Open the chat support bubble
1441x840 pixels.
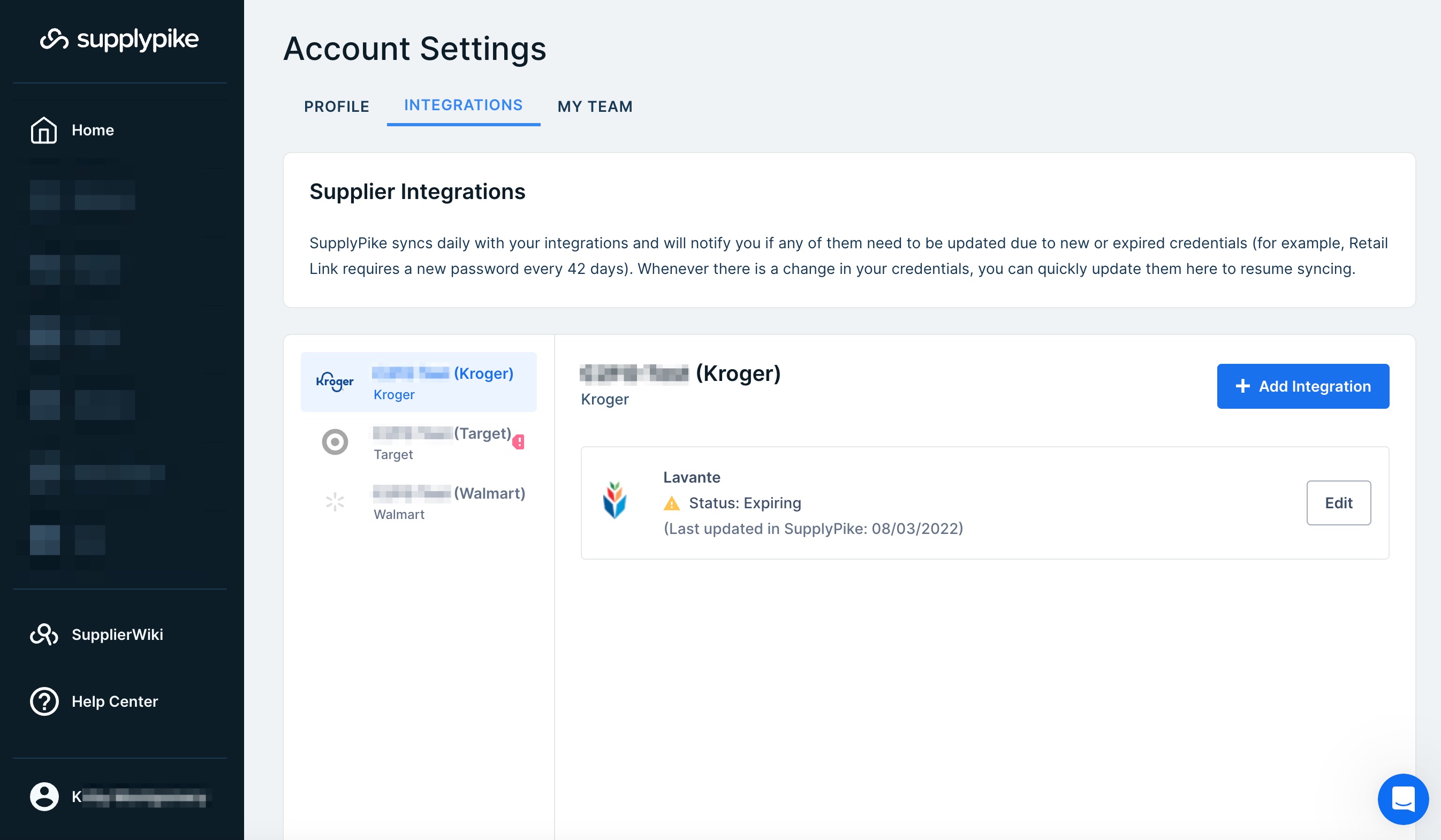(1402, 799)
